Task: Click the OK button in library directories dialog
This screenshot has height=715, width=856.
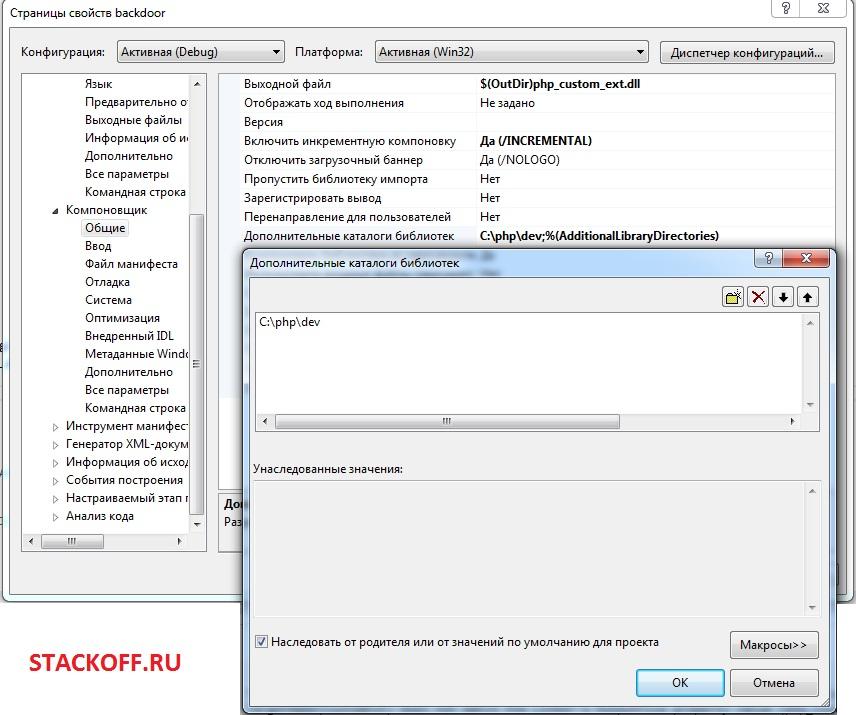Action: click(x=680, y=683)
